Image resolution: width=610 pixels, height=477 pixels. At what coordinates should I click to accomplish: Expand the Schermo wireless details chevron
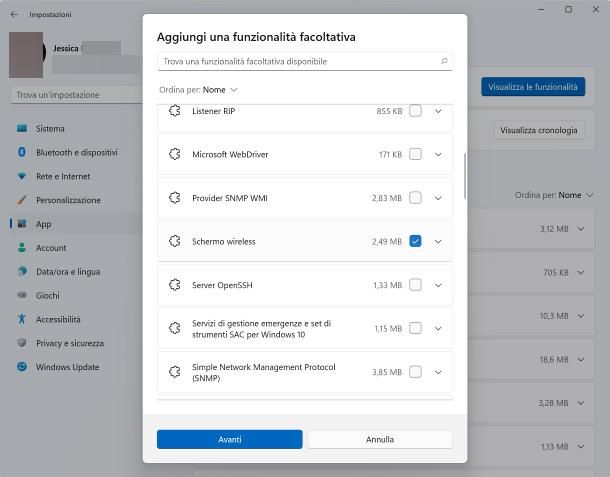point(438,242)
